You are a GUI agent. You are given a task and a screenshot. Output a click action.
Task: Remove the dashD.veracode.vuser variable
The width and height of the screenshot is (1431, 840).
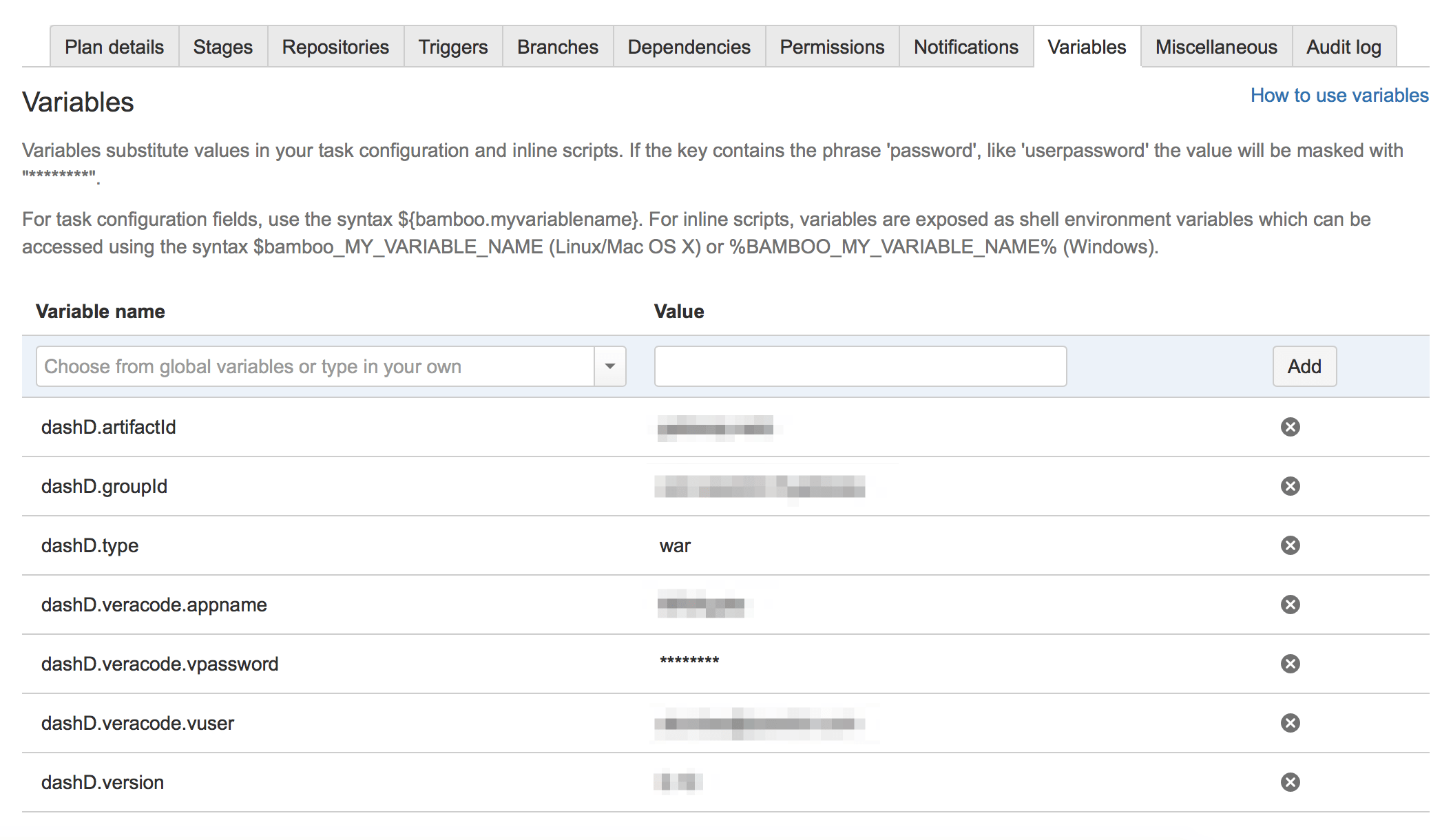[x=1290, y=723]
